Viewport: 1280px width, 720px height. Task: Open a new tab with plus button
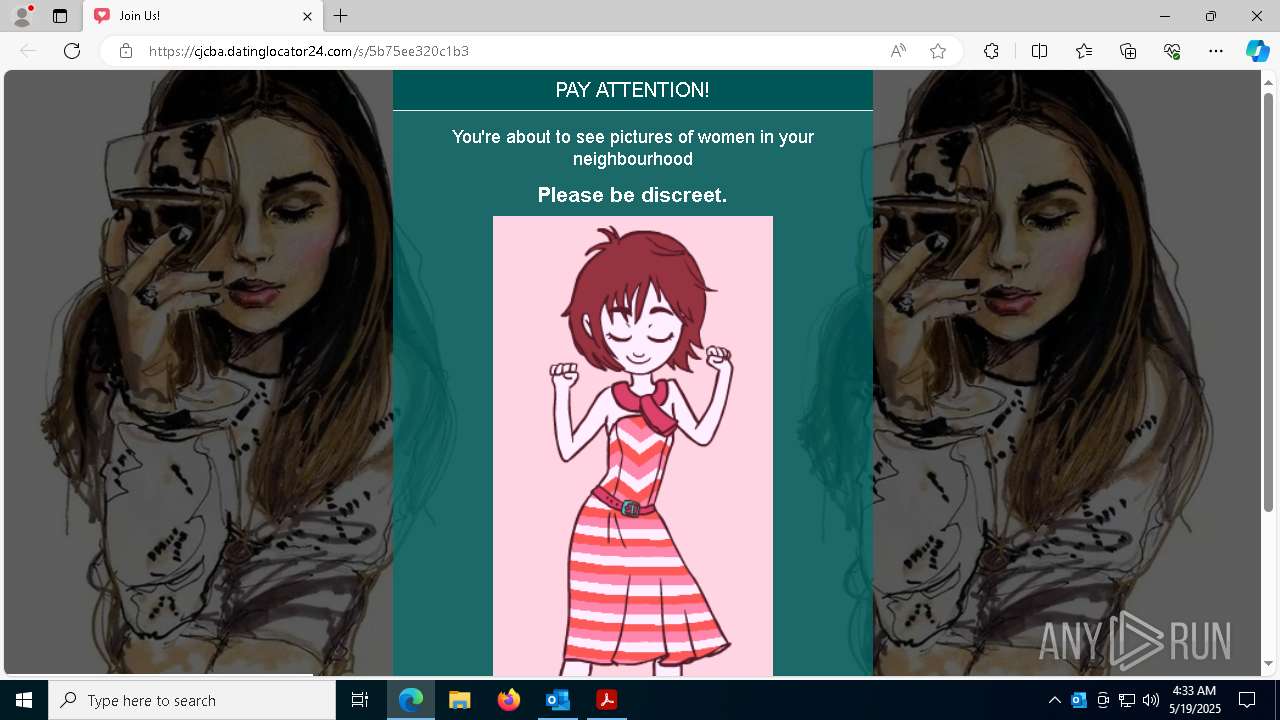(x=341, y=16)
